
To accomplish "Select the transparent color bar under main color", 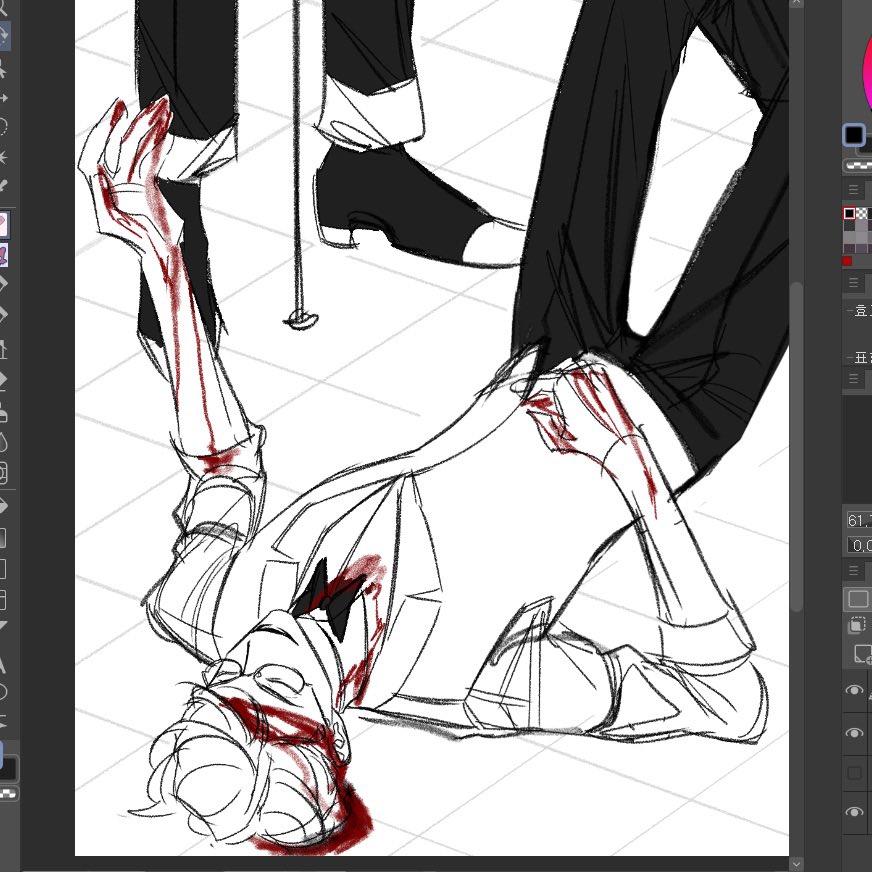I will pyautogui.click(x=858, y=165).
